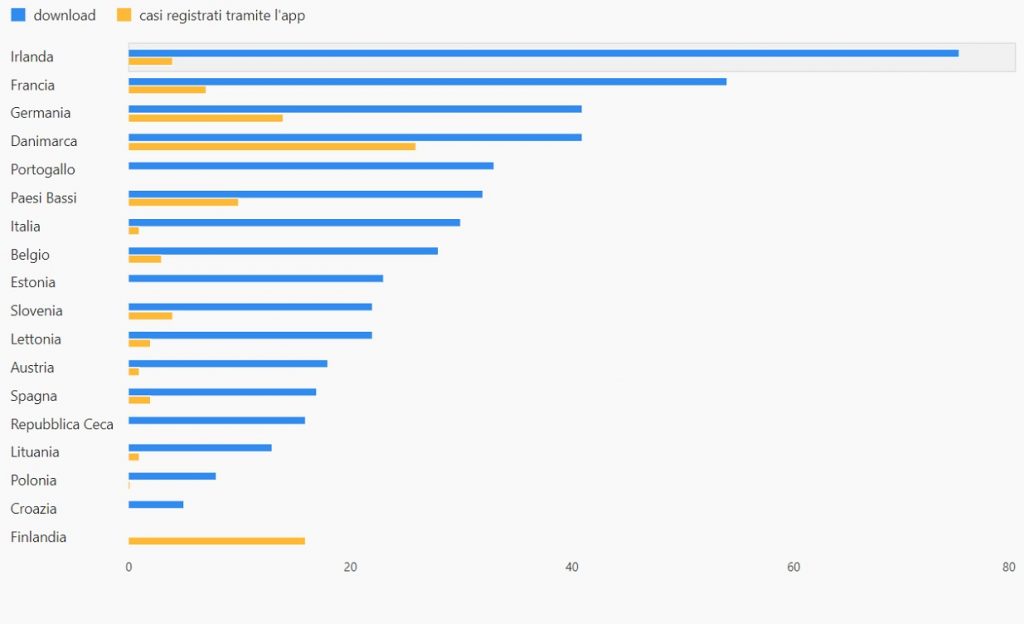Click the Estonia blue download bar
Viewport: 1024px width, 624px height.
pyautogui.click(x=255, y=278)
